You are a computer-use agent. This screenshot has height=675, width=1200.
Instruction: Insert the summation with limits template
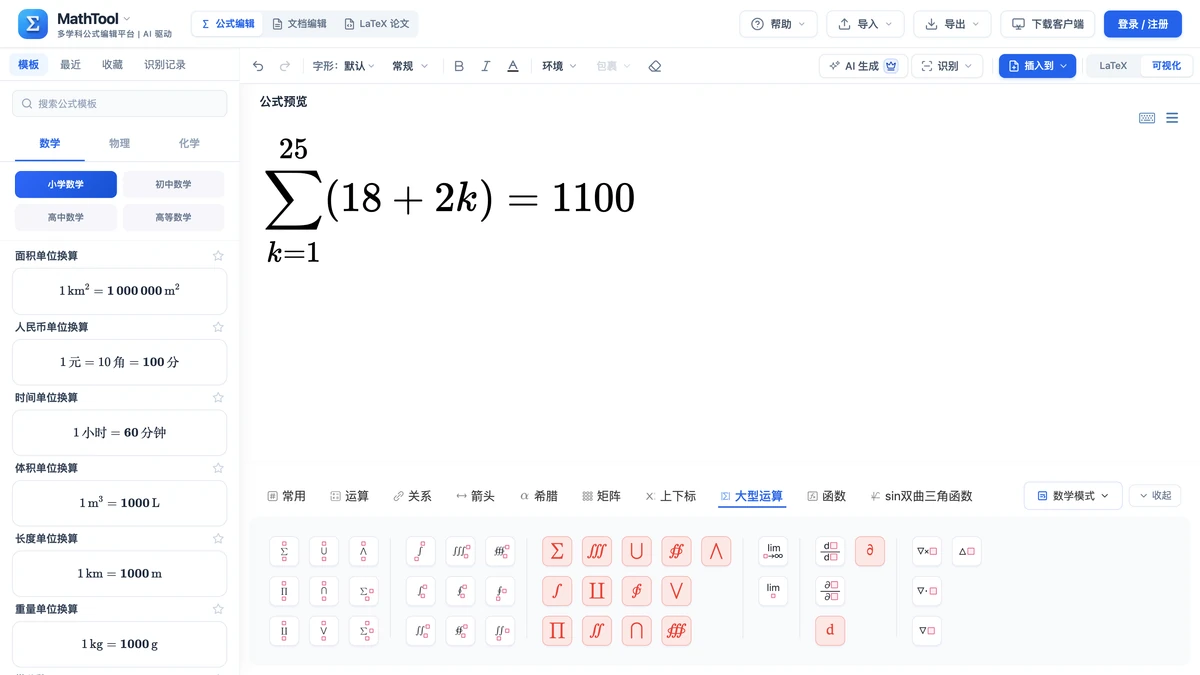tap(284, 551)
